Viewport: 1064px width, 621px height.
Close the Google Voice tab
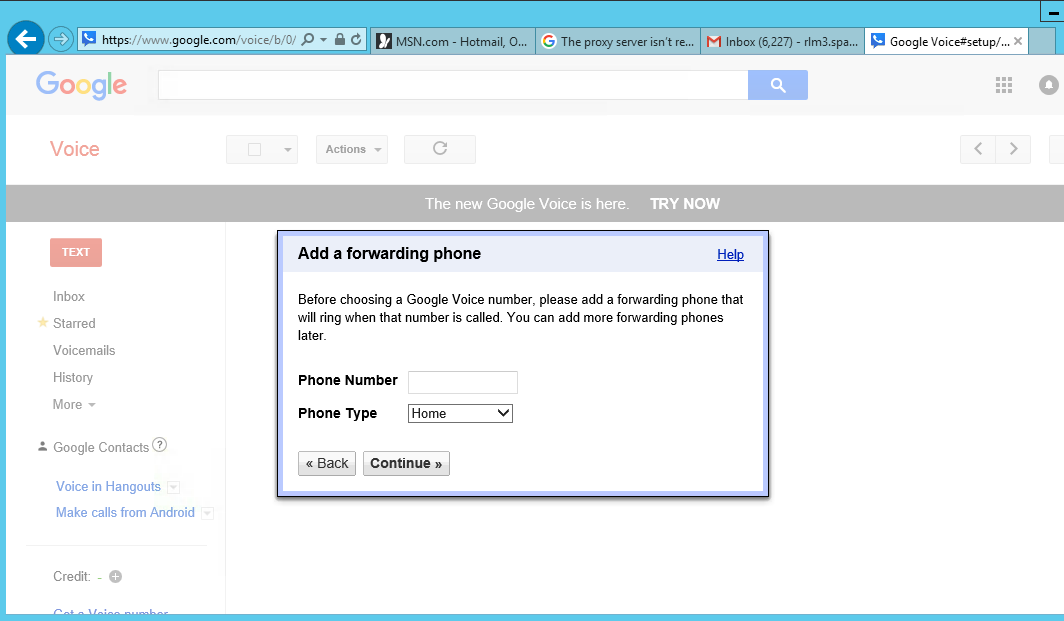[x=1018, y=41]
